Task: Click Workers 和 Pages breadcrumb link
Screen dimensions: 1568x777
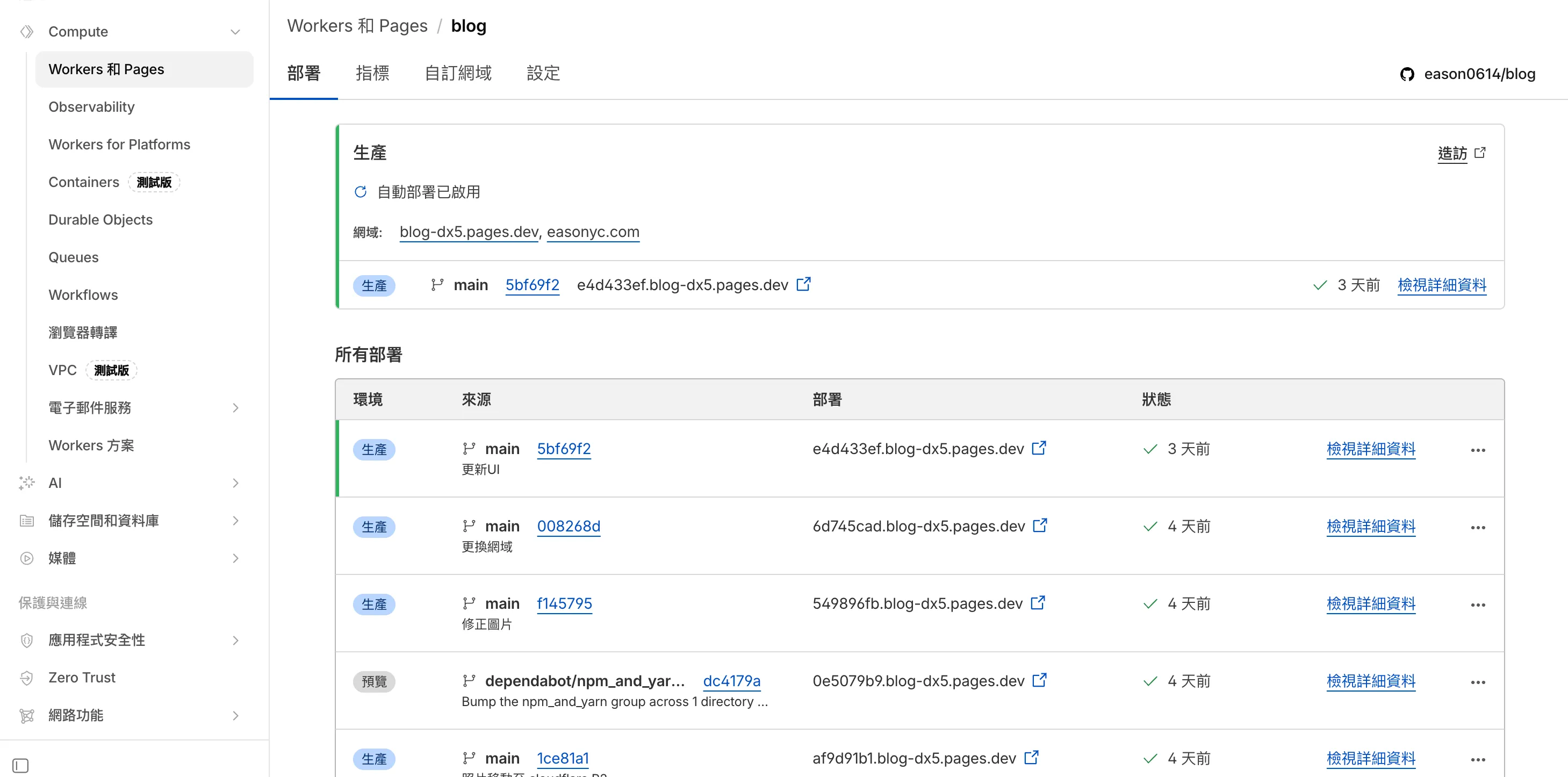Action: coord(357,26)
